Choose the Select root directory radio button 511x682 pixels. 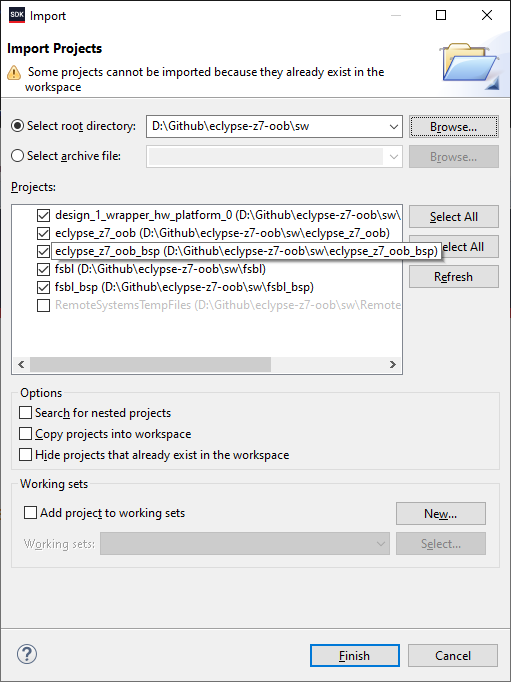17,126
